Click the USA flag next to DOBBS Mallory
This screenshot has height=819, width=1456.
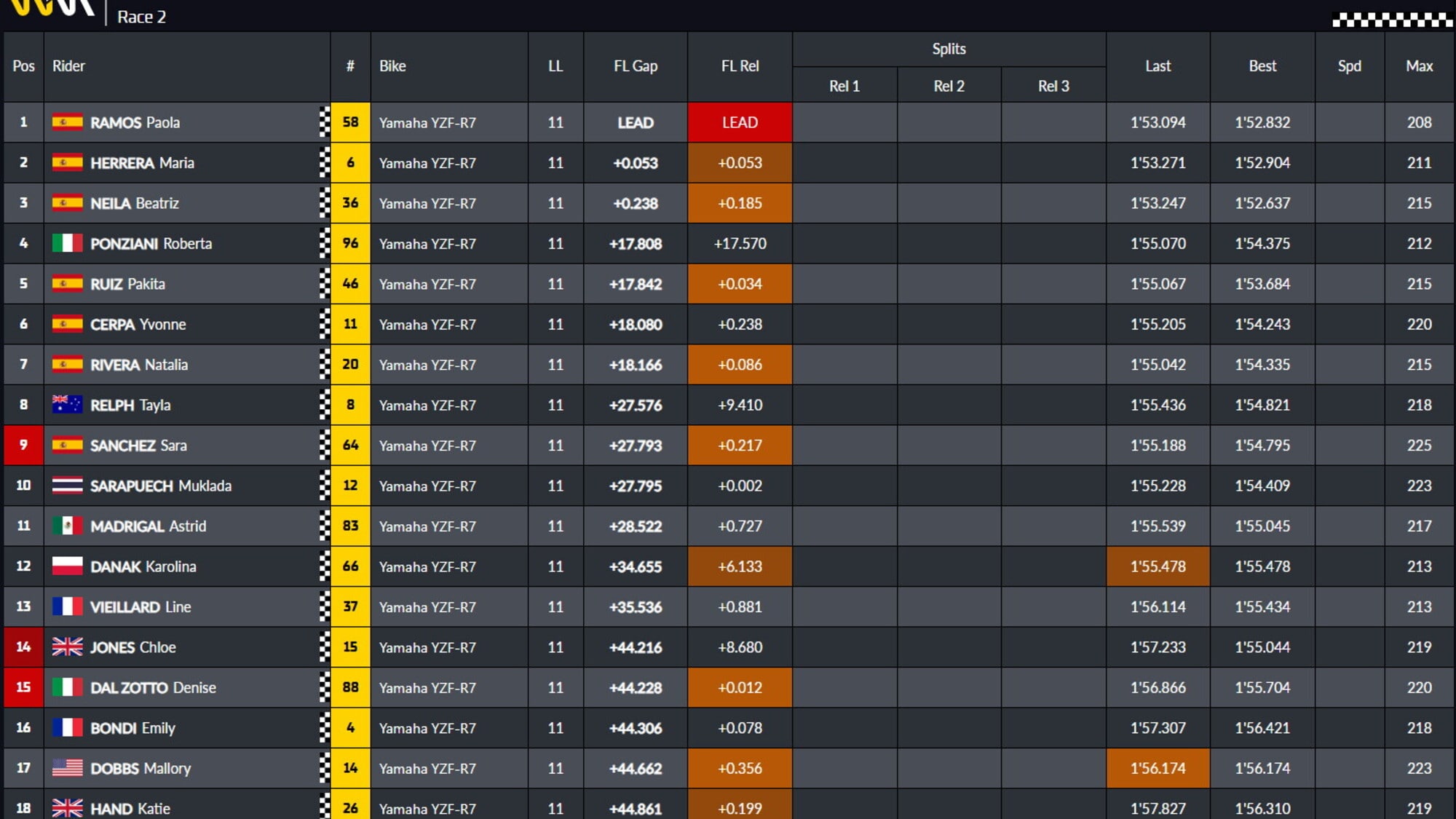point(67,768)
